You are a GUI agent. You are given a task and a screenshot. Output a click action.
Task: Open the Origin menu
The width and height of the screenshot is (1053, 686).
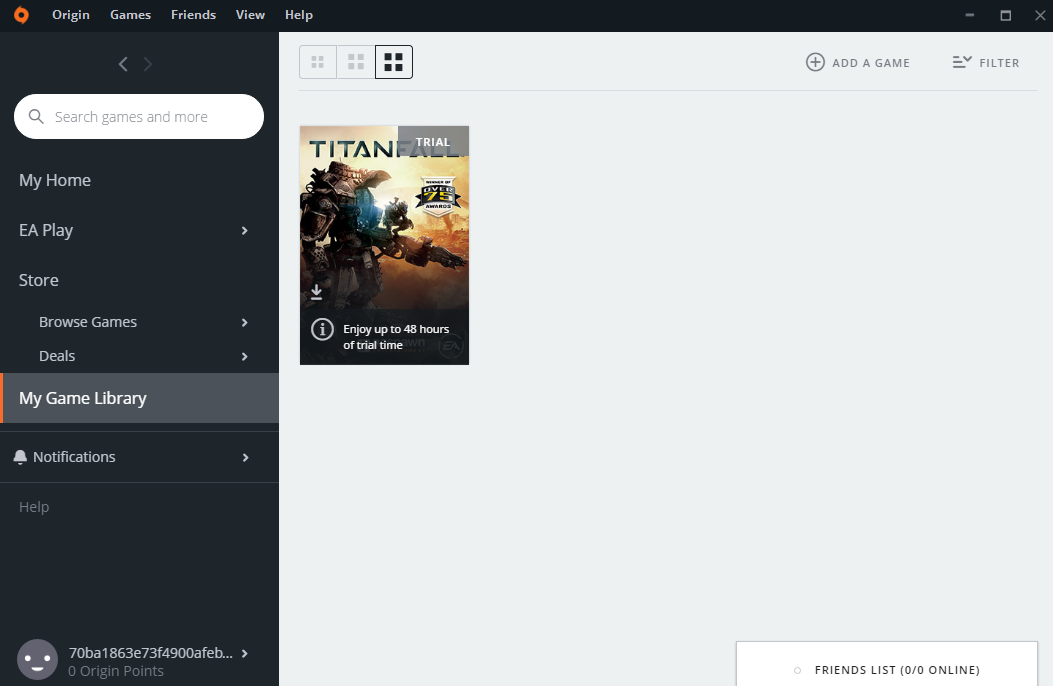tap(71, 15)
